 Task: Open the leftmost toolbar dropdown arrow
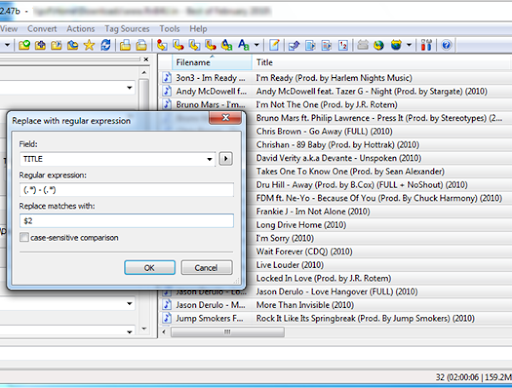click(x=7, y=45)
